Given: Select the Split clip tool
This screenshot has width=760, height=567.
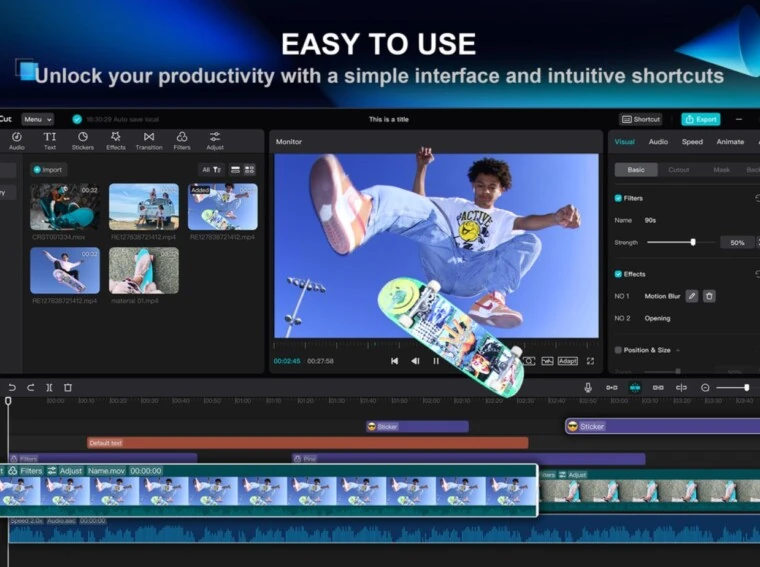Looking at the screenshot, I should tap(49, 387).
